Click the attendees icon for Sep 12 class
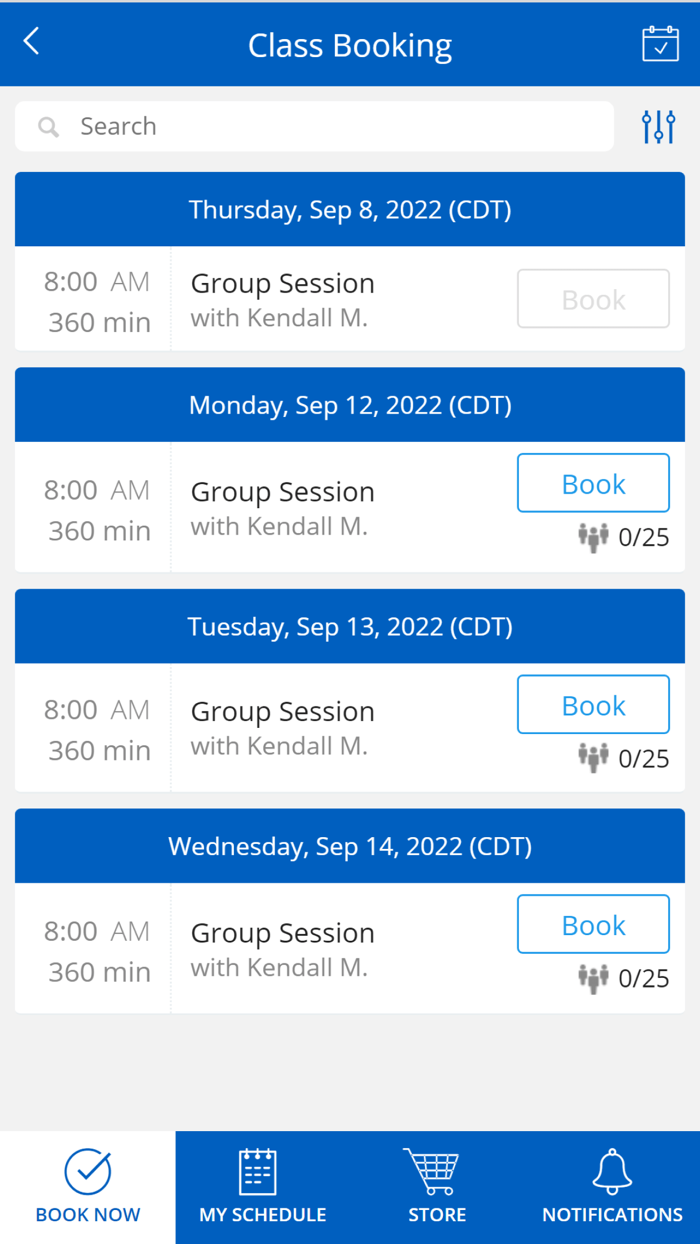Image resolution: width=700 pixels, height=1244 pixels. click(x=593, y=538)
